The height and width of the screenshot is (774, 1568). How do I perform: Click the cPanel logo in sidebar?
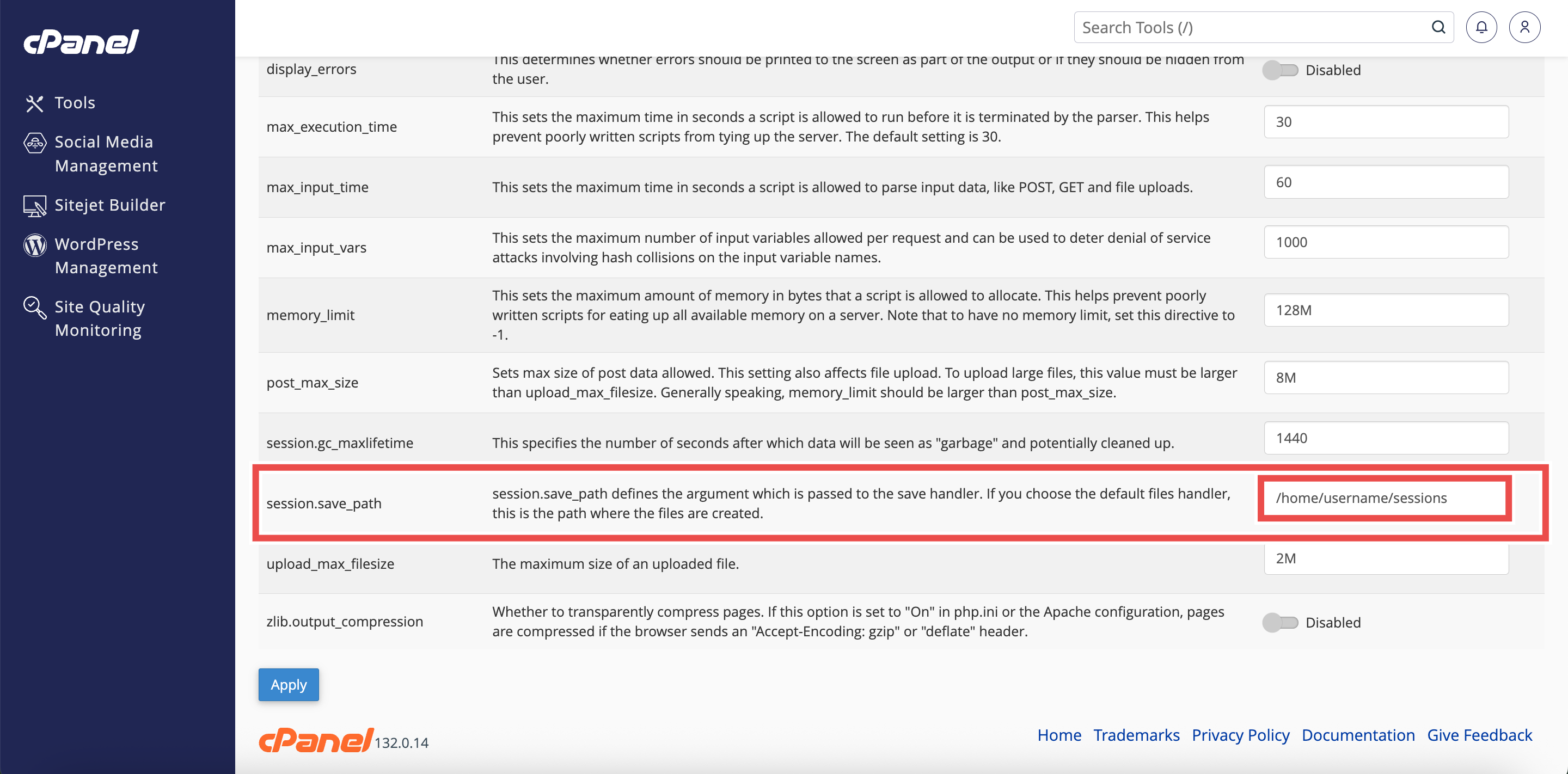coord(81,42)
